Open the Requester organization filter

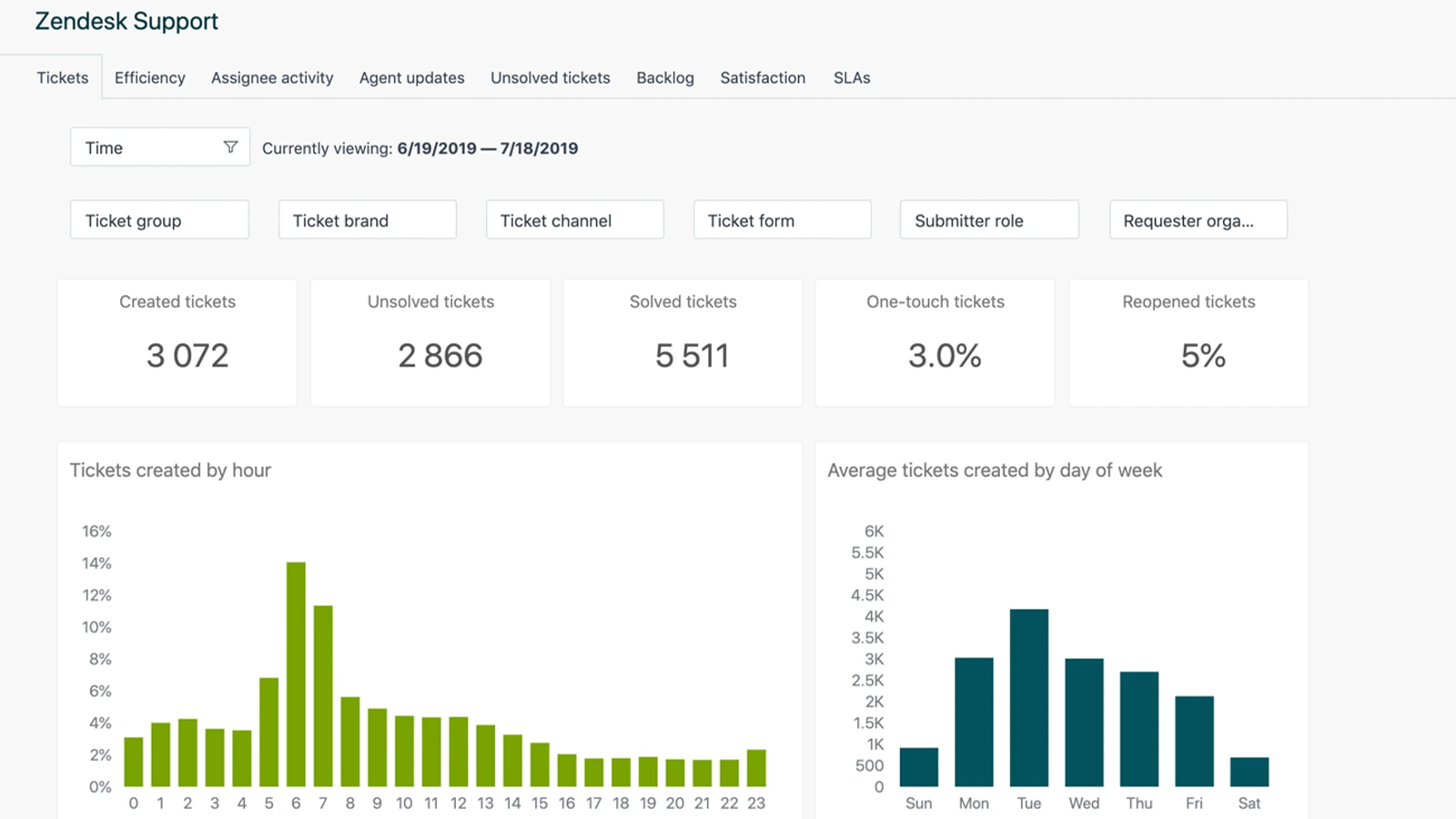(1198, 219)
